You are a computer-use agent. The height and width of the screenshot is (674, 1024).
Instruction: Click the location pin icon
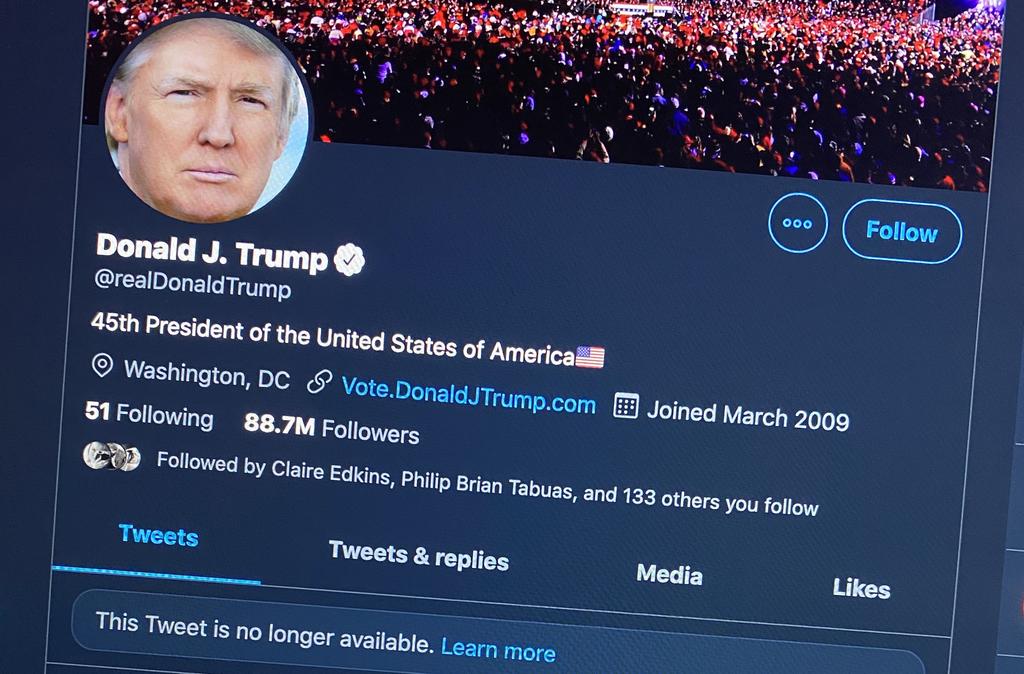point(103,365)
